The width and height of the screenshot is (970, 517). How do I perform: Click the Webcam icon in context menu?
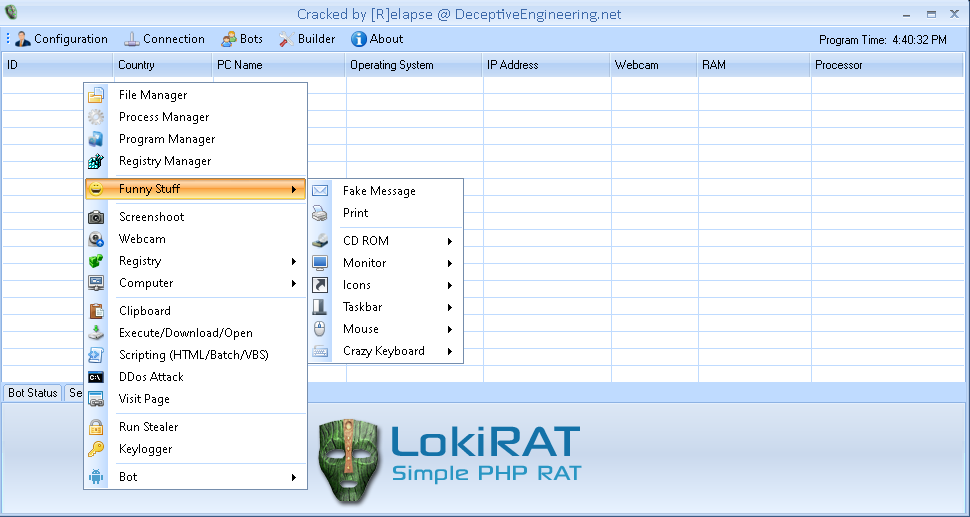click(x=96, y=239)
